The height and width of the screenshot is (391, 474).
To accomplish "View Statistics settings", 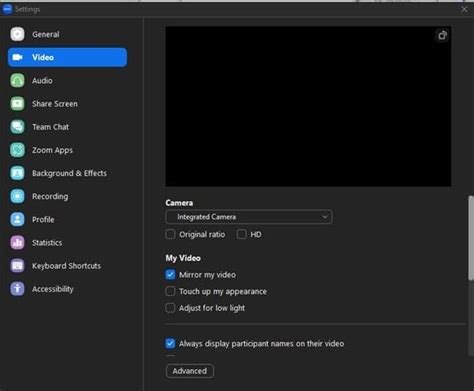I will [x=67, y=243].
